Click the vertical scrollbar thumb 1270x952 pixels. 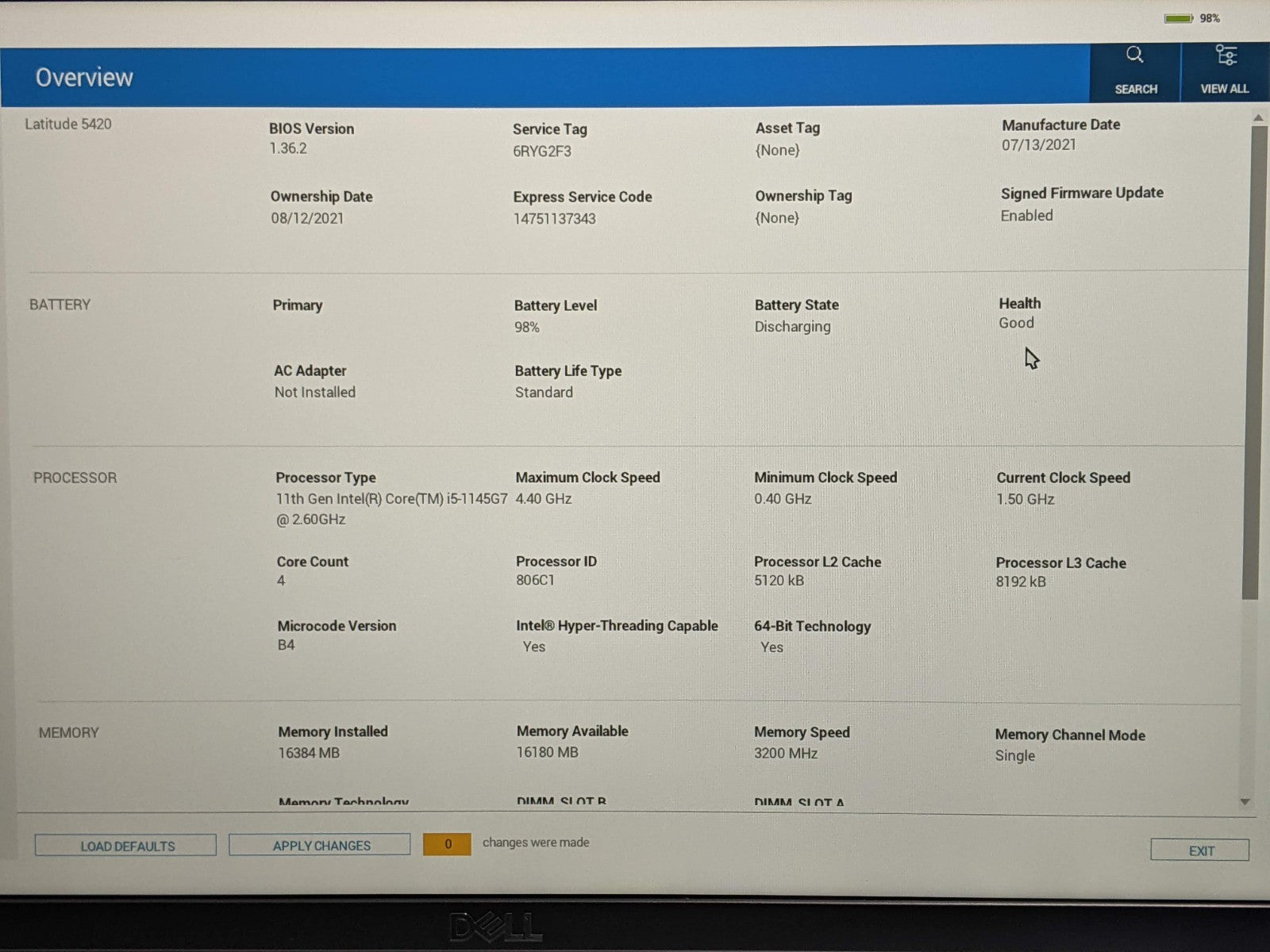pyautogui.click(x=1253, y=357)
